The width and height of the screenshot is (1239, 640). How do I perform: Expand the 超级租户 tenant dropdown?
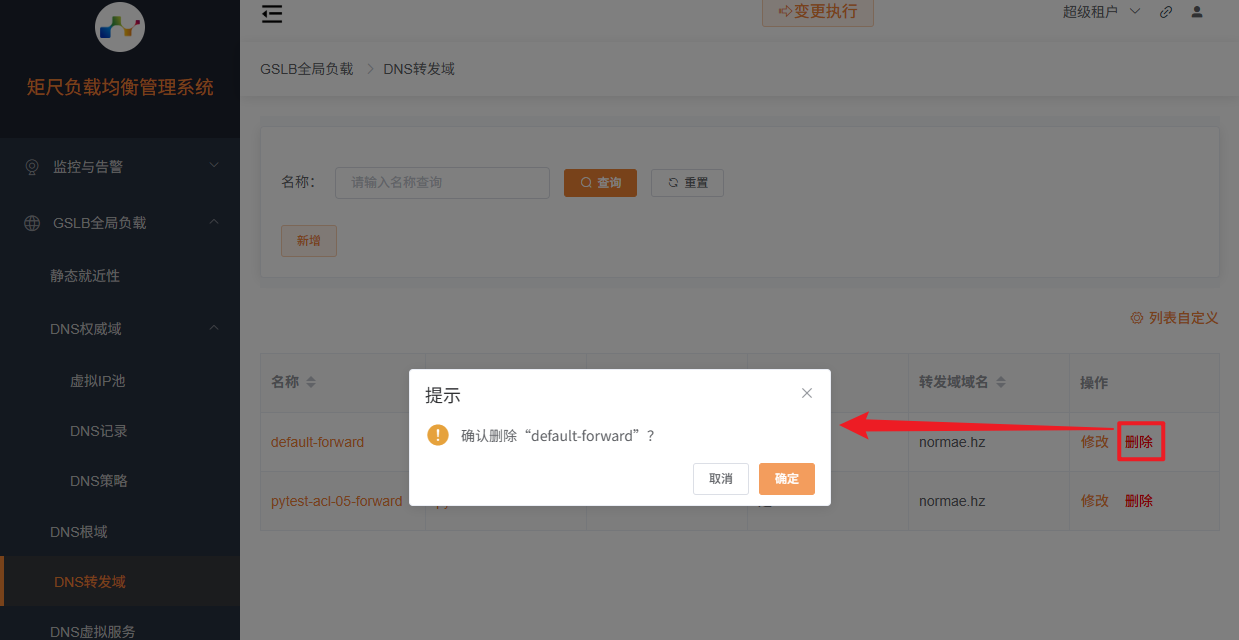(1101, 12)
